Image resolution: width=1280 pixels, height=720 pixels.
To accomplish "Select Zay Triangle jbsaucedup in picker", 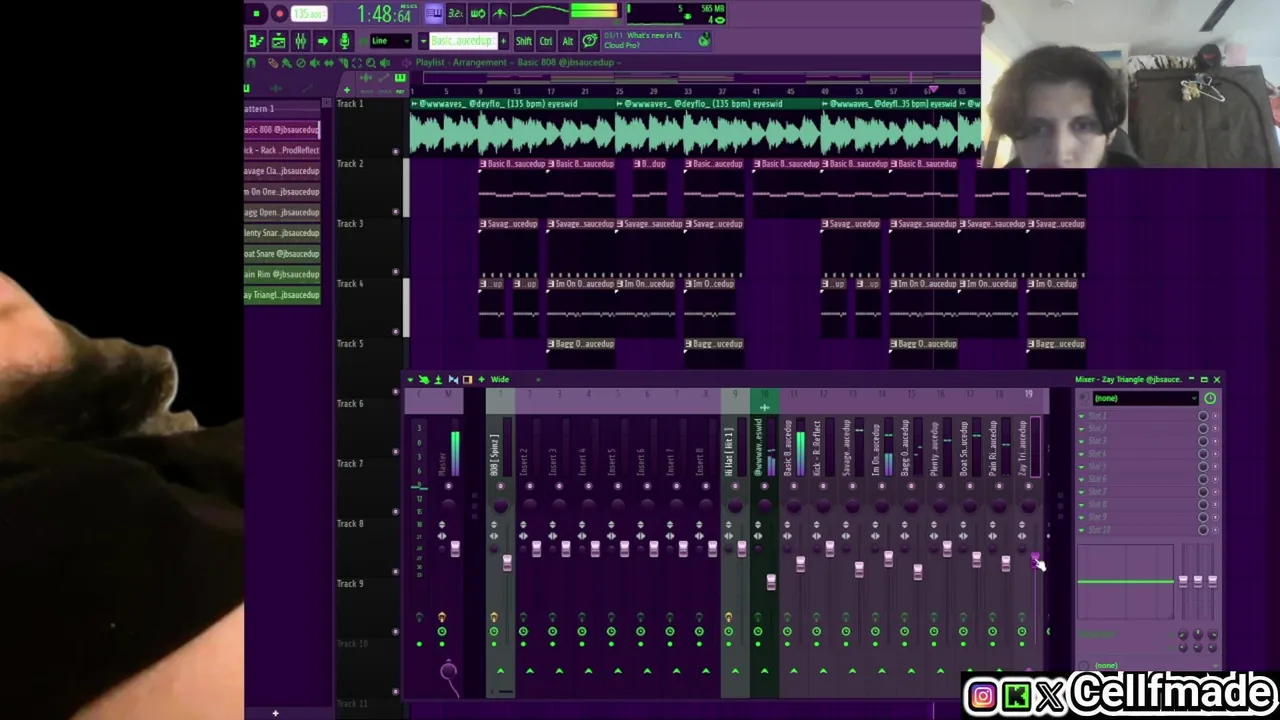I will coord(282,295).
